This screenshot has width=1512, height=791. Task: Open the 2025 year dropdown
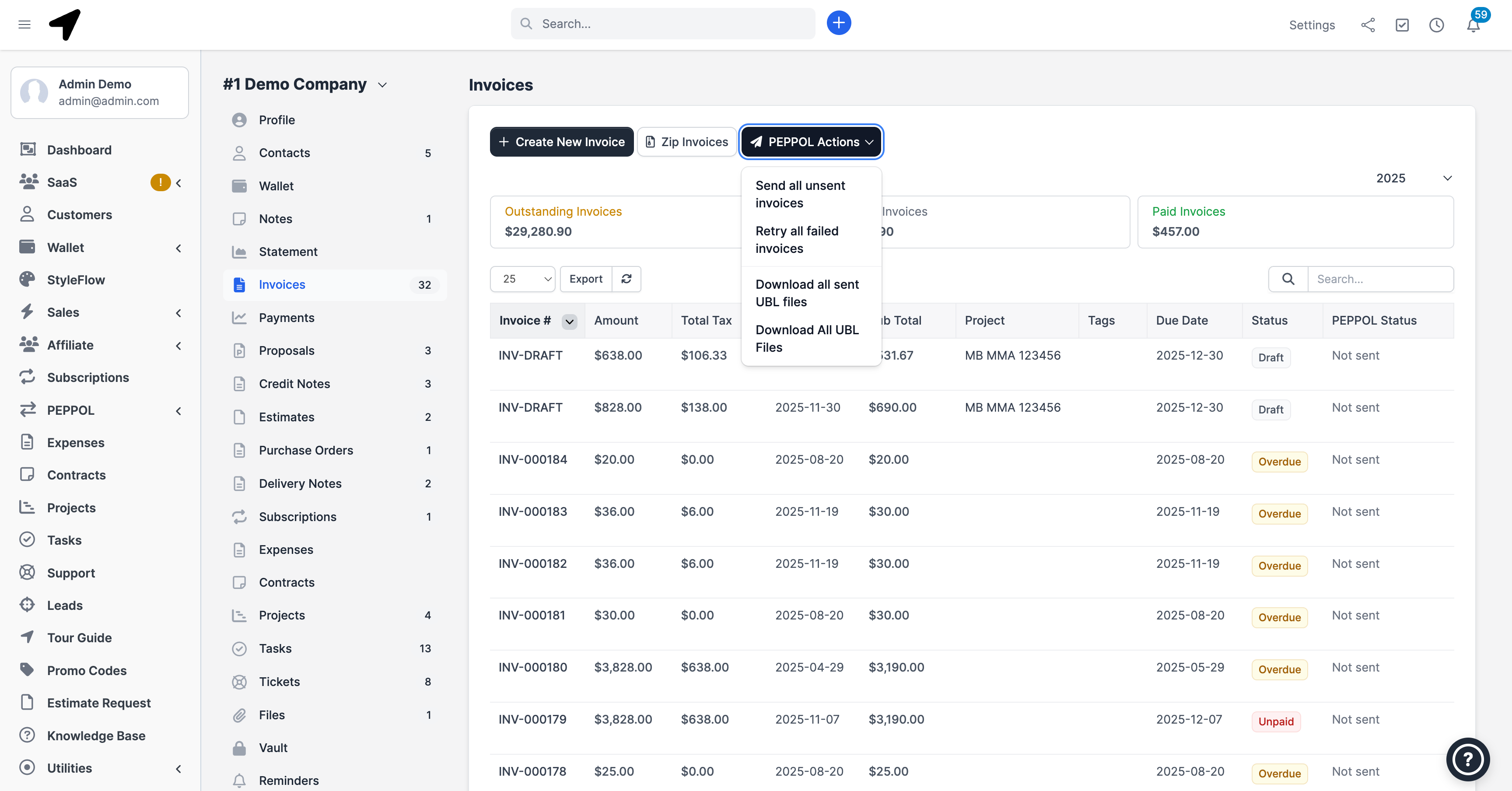(x=1414, y=178)
